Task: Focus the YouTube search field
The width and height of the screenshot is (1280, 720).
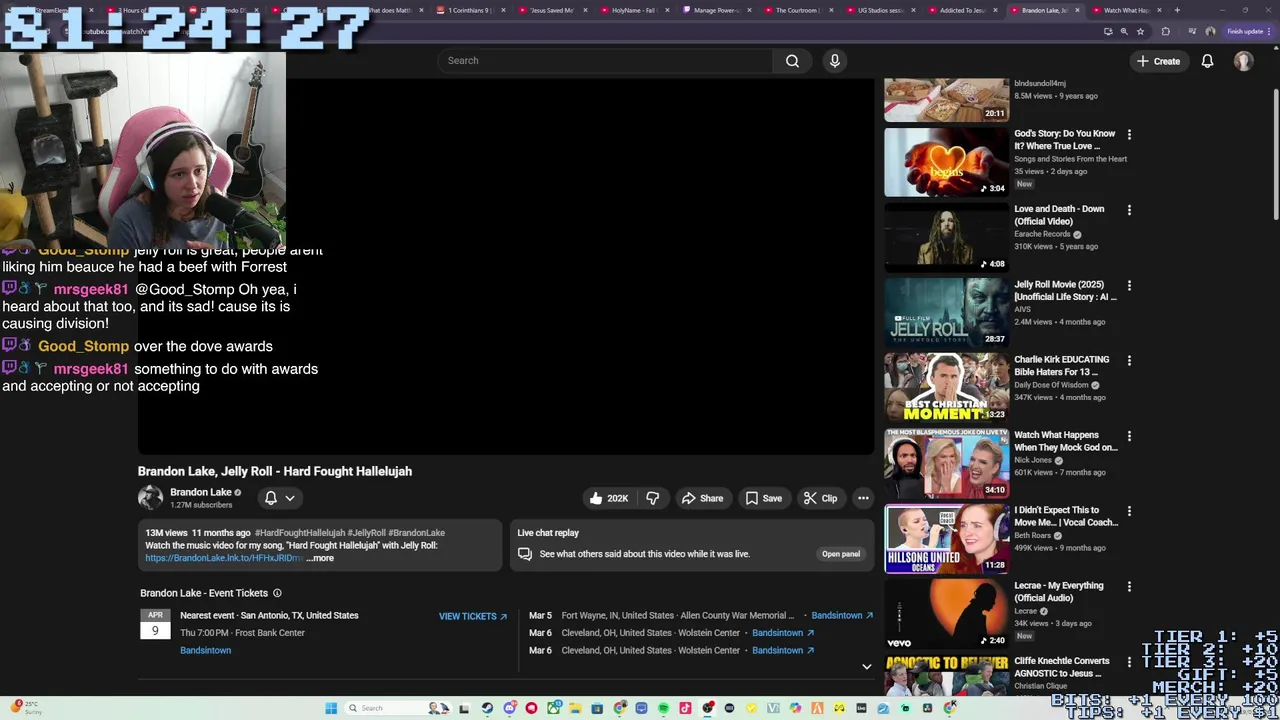Action: [605, 61]
